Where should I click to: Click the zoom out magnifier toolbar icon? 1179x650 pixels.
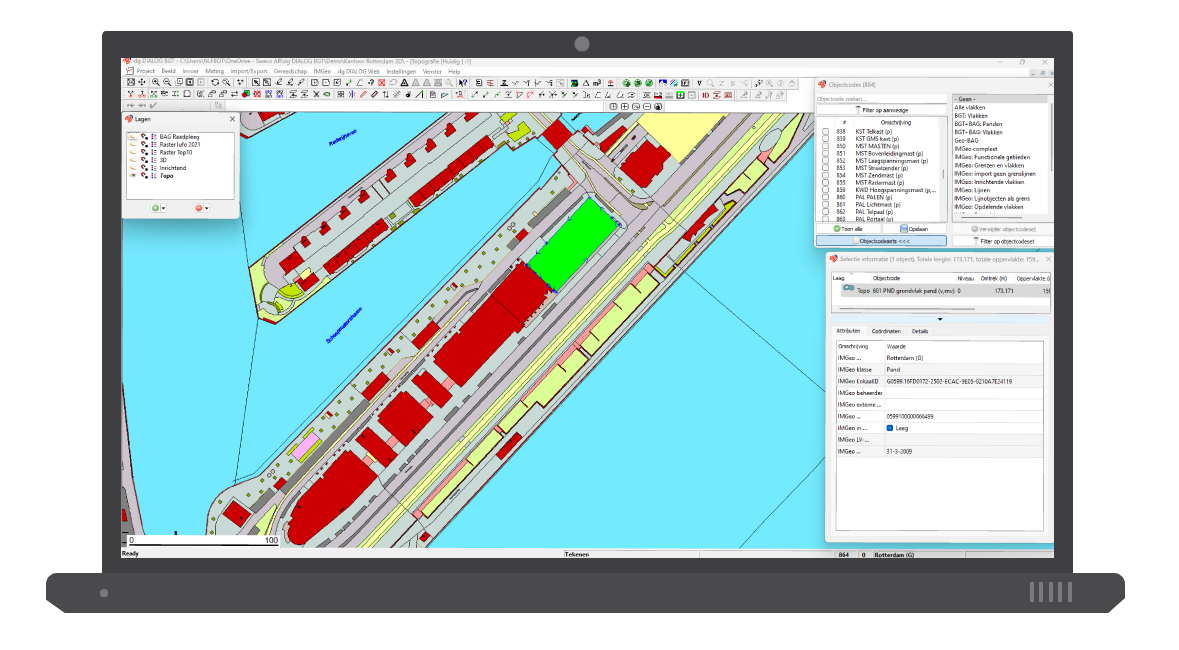tap(167, 82)
